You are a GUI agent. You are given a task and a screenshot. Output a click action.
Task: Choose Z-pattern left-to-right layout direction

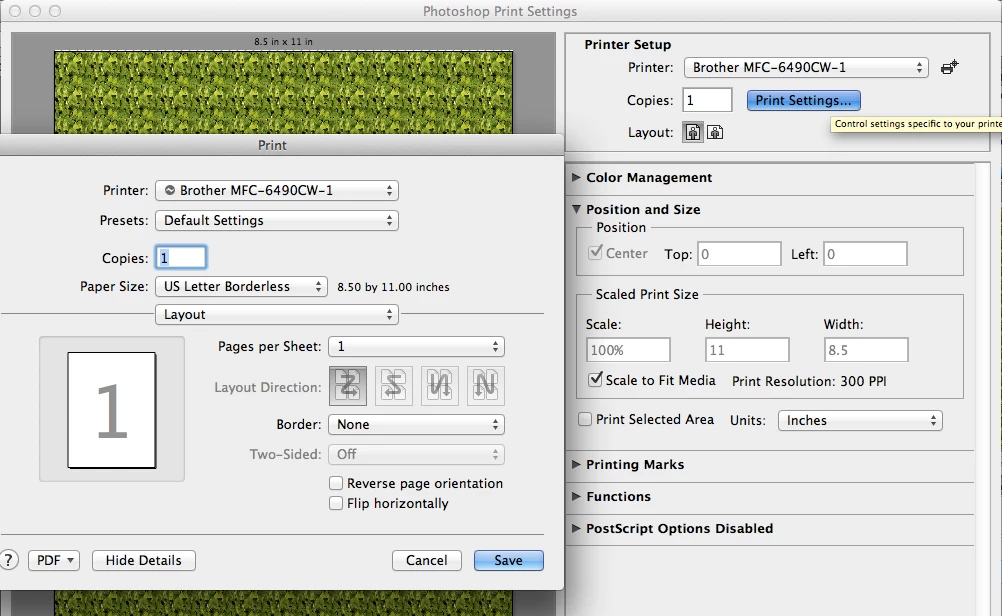[348, 386]
